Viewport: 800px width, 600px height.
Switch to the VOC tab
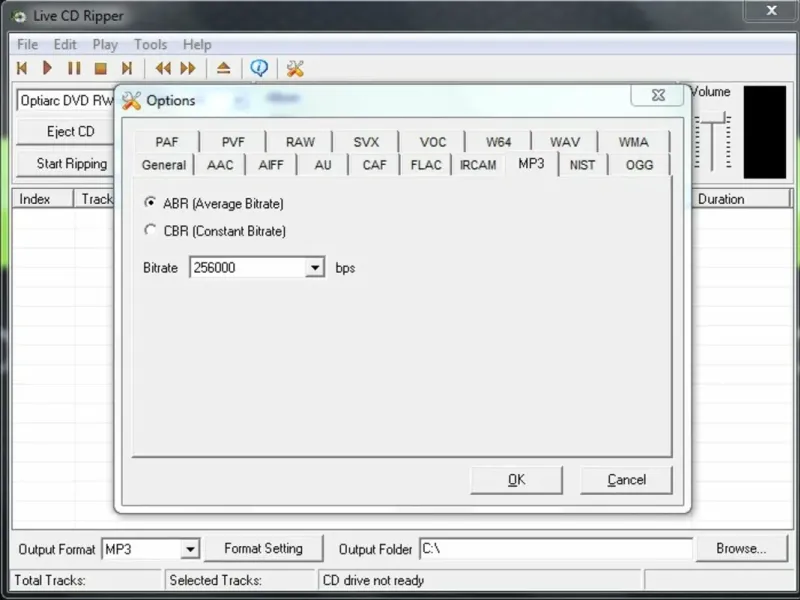(433, 142)
